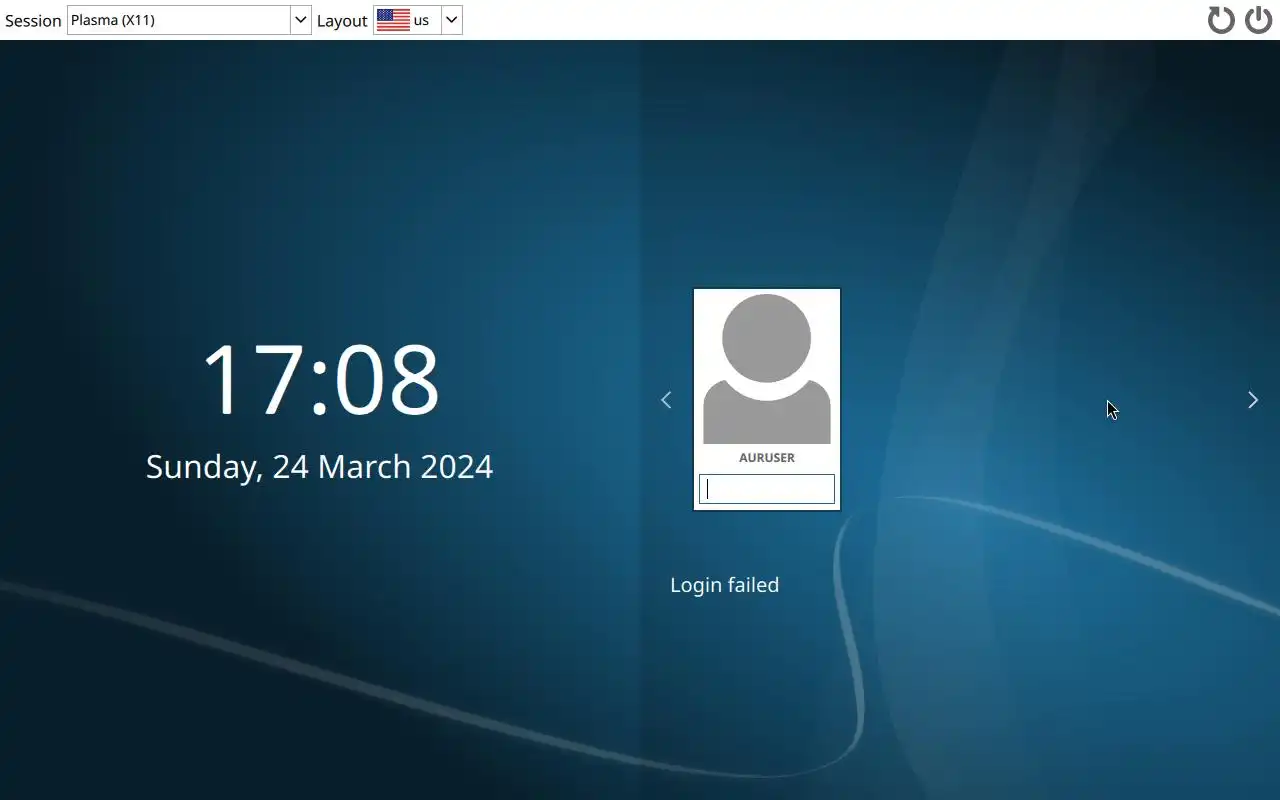Viewport: 1280px width, 800px height.
Task: Click the Session label text
Action: tap(33, 21)
